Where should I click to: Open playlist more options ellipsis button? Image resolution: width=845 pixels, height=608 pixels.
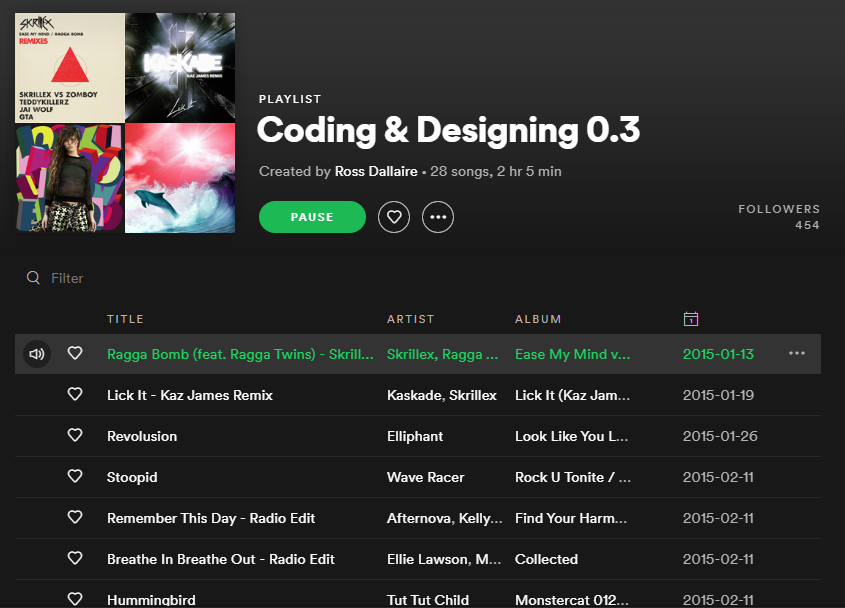click(438, 217)
